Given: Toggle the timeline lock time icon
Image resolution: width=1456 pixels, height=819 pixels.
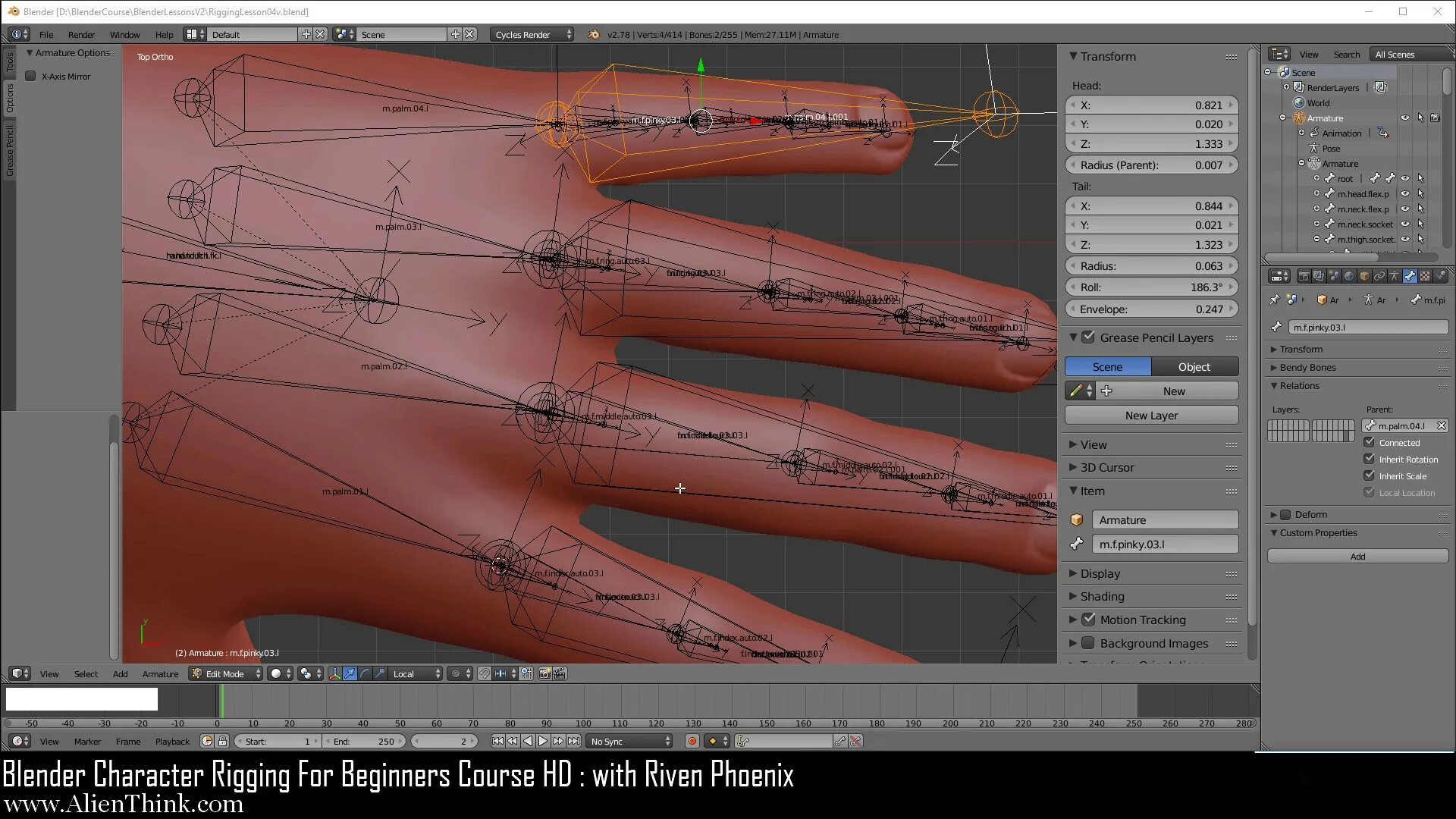Looking at the screenshot, I should point(222,741).
